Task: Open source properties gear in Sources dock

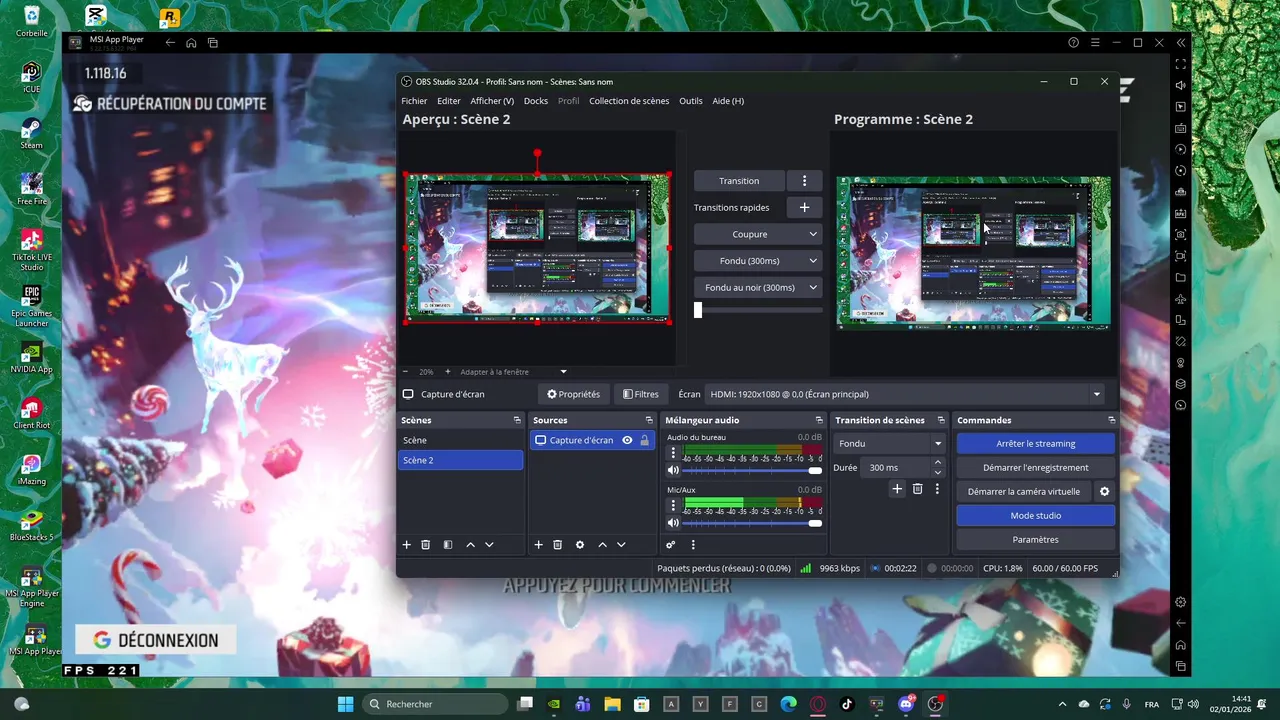Action: [x=580, y=545]
